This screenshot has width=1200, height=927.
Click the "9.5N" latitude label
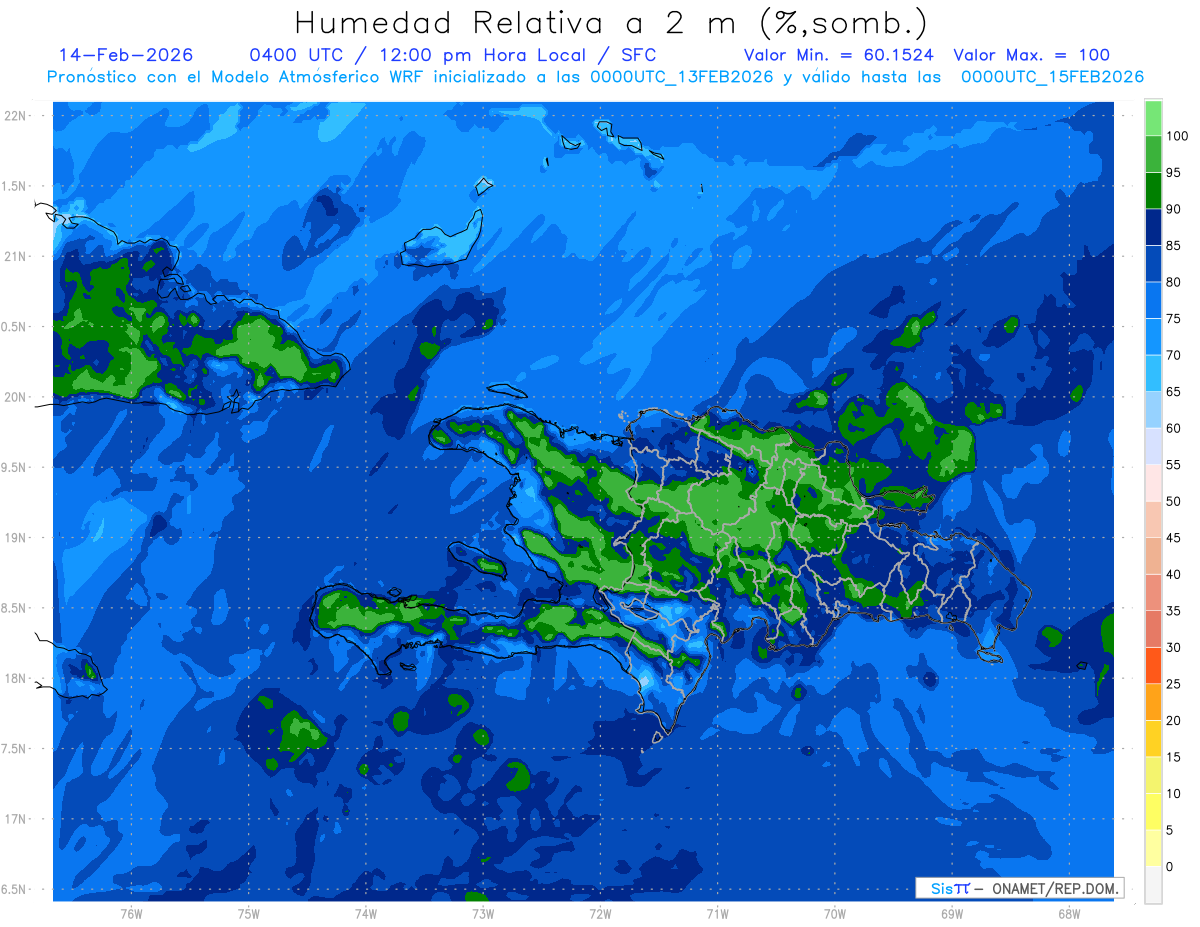(15, 467)
